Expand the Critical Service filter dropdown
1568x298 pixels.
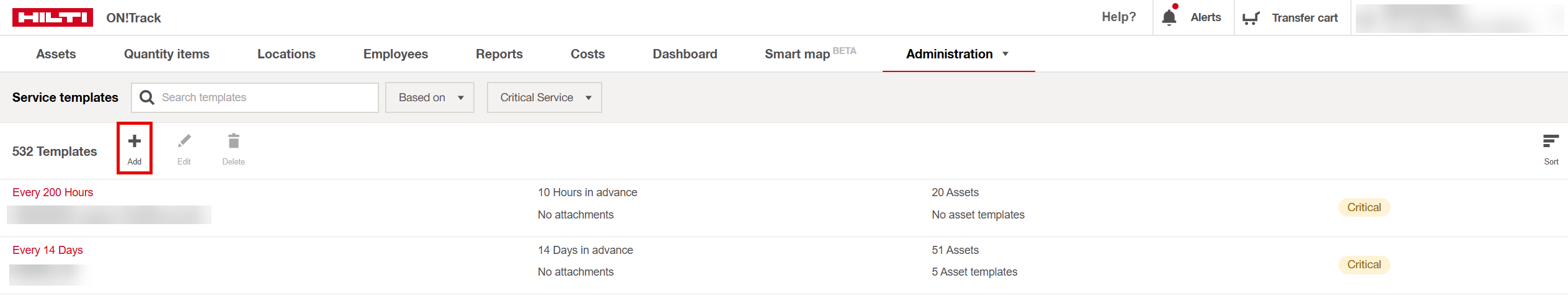pyautogui.click(x=544, y=97)
